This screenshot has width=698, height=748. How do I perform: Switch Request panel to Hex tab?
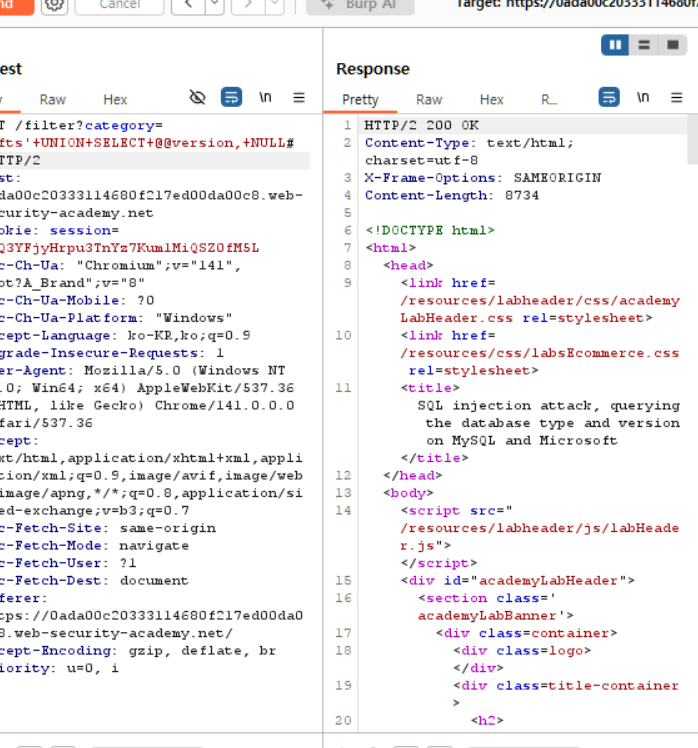(115, 99)
